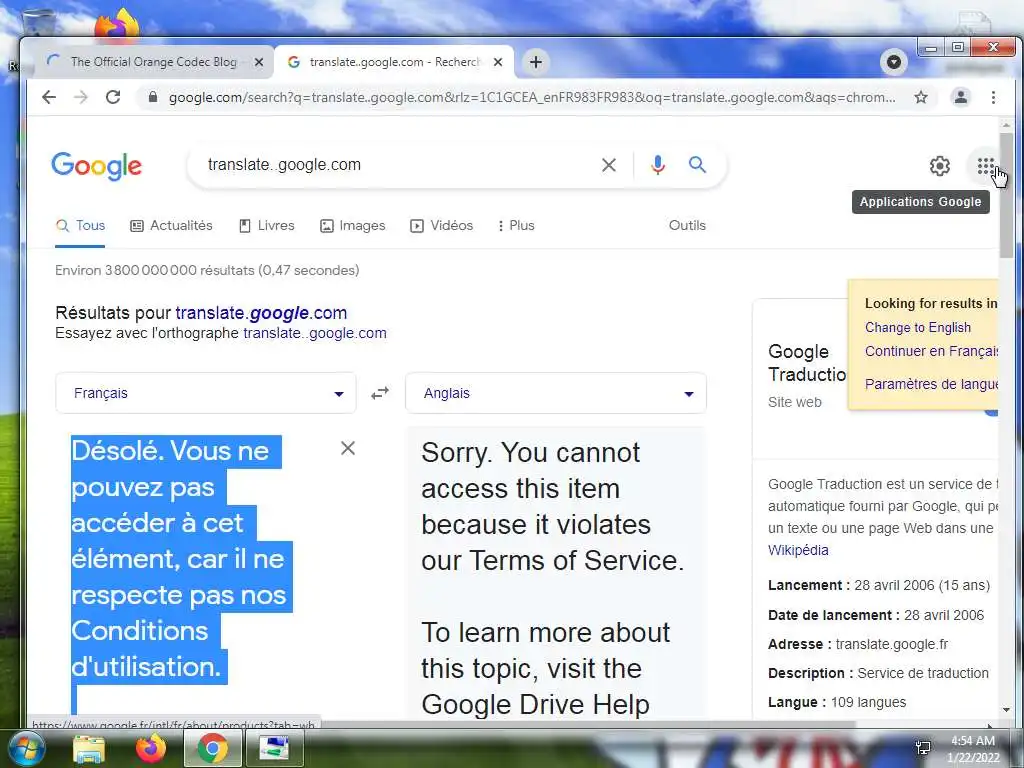Open Paramètres de langue link

click(x=931, y=384)
